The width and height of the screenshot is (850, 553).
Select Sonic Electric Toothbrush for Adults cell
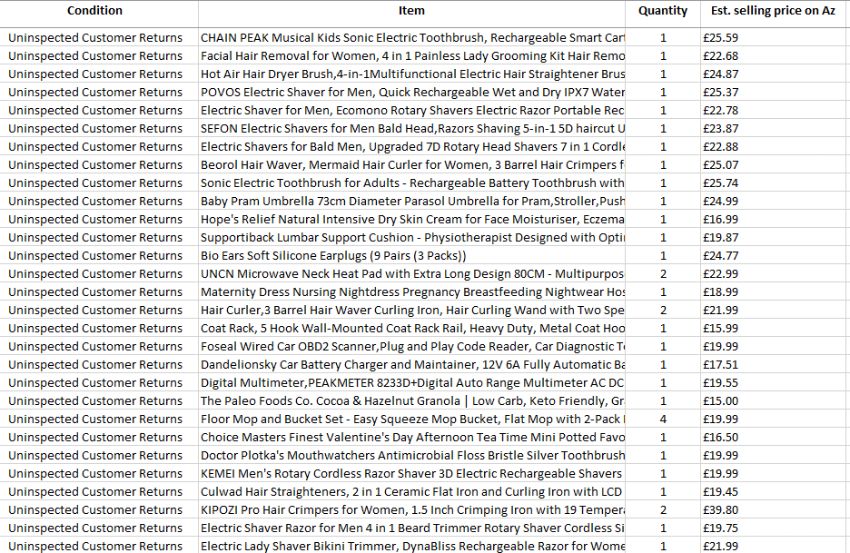pos(412,183)
